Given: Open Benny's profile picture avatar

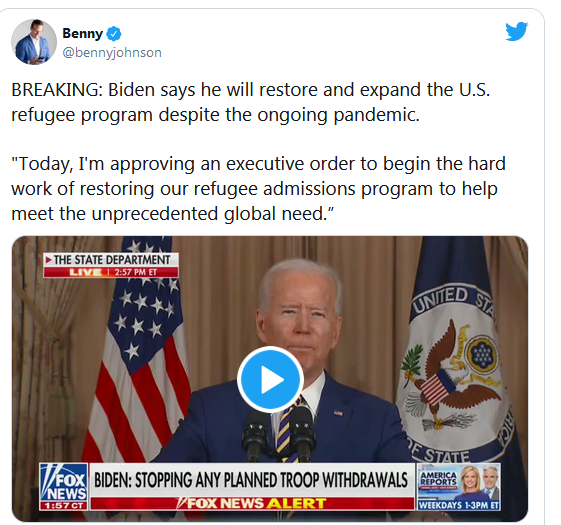Looking at the screenshot, I should point(34,42).
